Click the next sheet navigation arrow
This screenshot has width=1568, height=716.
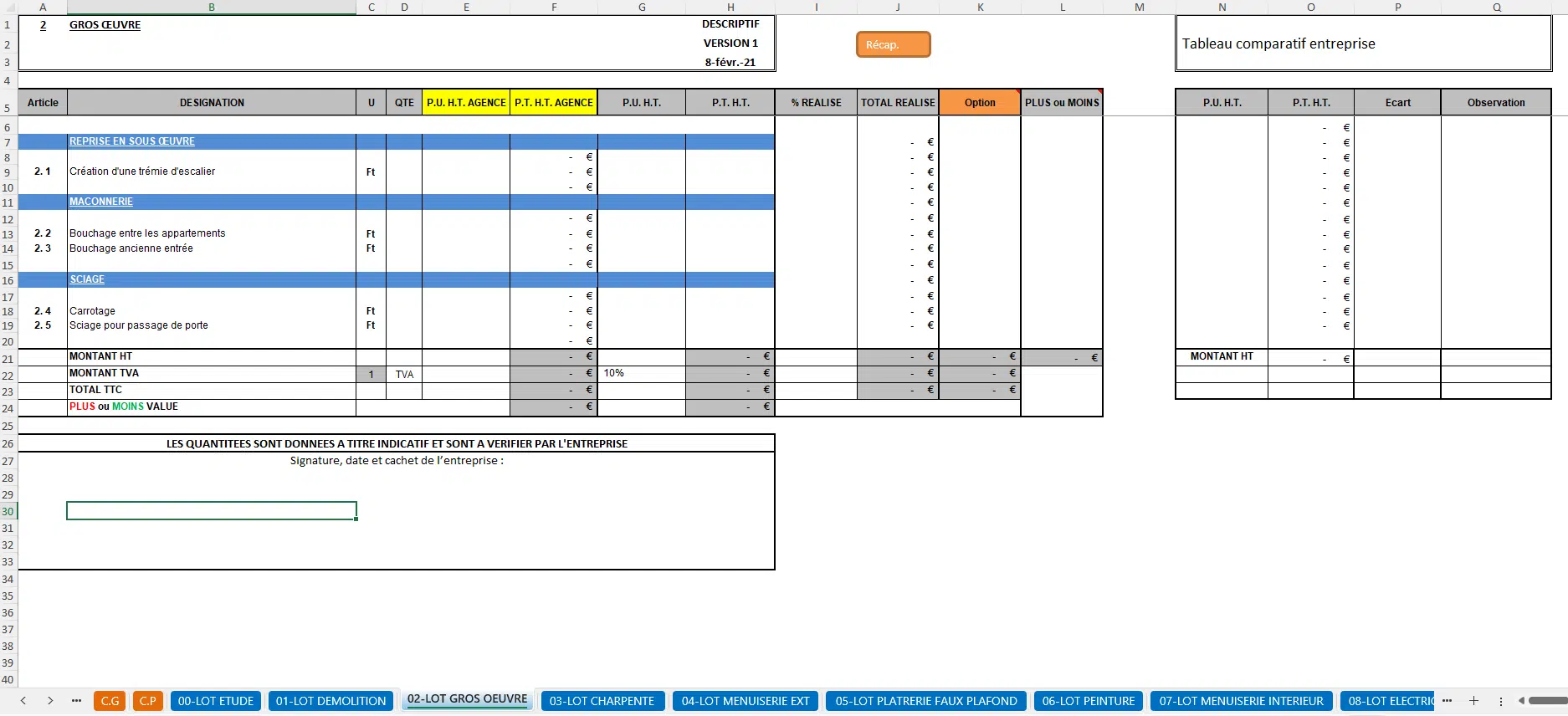[50, 701]
